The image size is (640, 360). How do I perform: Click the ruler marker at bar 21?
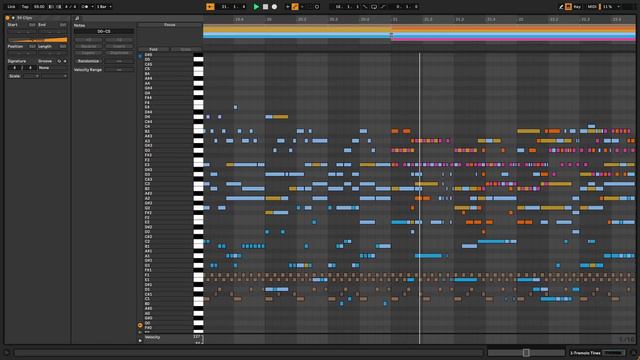[x=395, y=19]
